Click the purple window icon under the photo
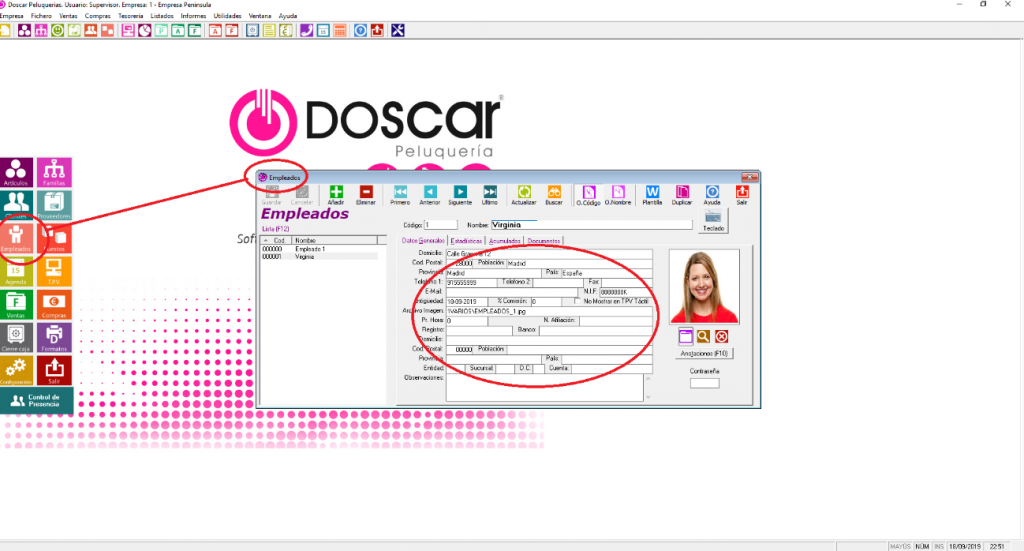The image size is (1024, 551). point(685,337)
